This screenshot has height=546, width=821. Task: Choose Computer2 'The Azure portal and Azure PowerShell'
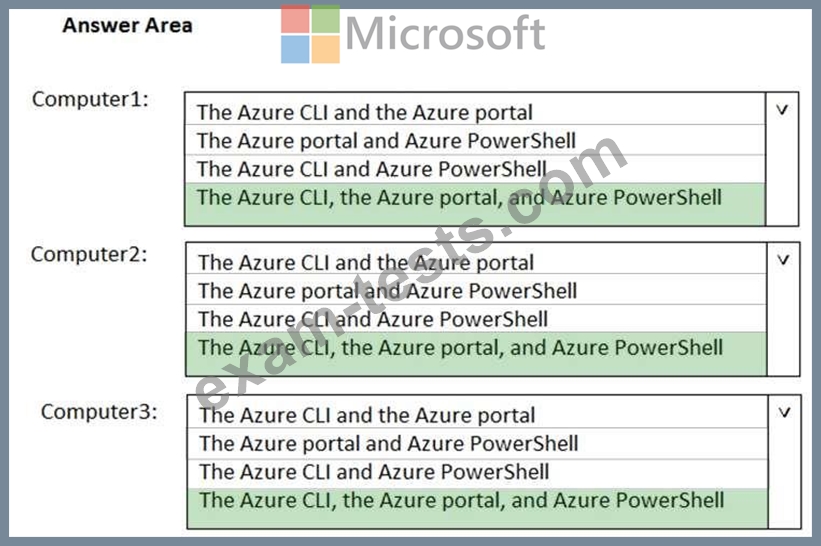click(387, 291)
